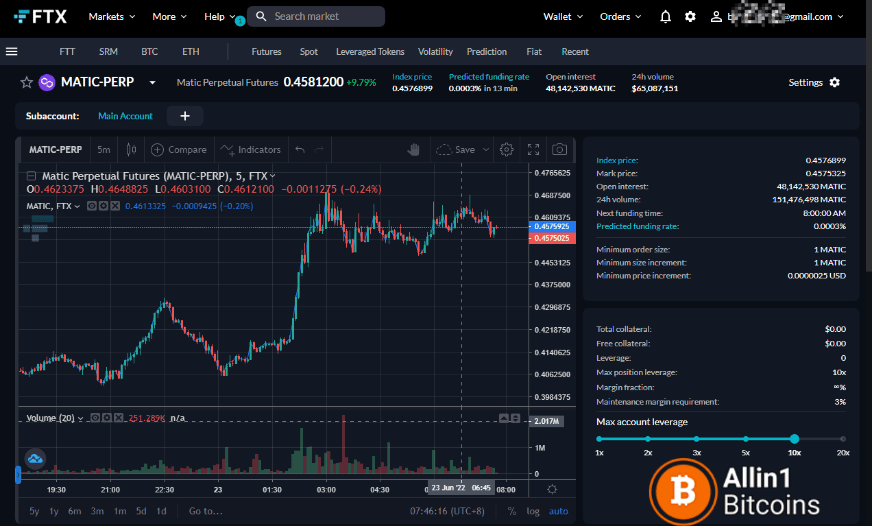Undo last chart action
The image size is (872, 526).
(300, 150)
